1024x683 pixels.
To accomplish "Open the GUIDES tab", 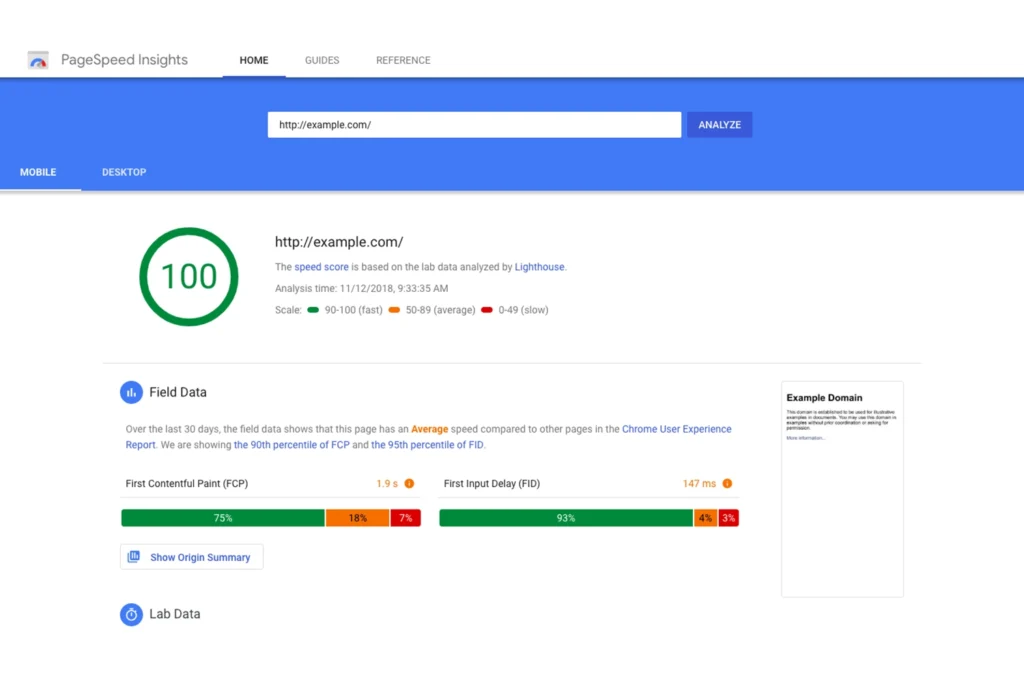I will click(322, 60).
